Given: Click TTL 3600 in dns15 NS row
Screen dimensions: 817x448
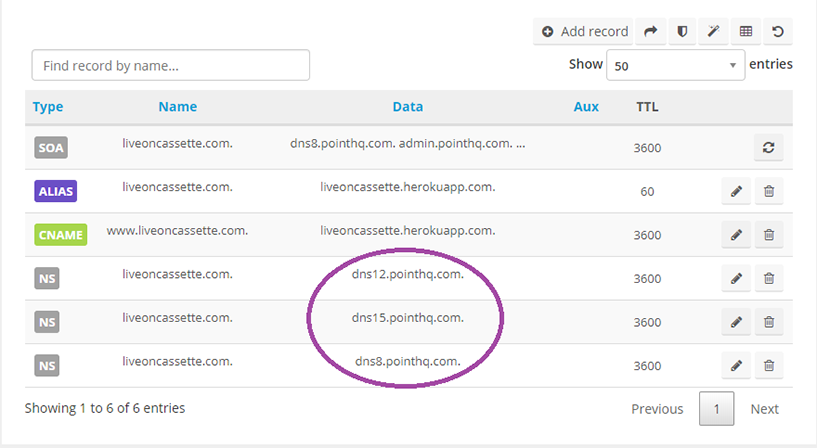Looking at the screenshot, I should [647, 322].
